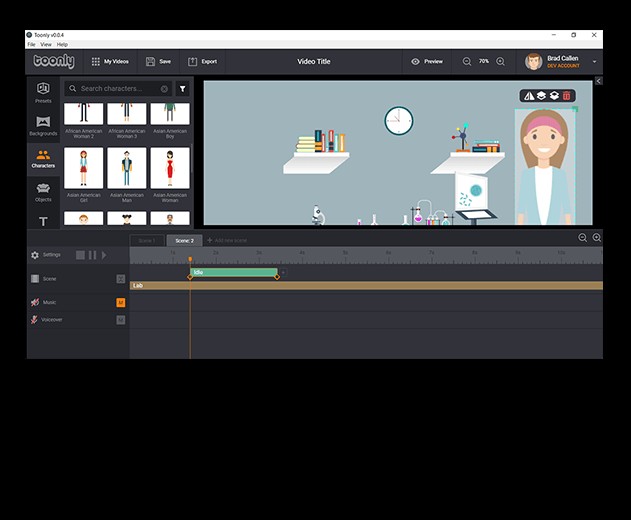Open the Brad Callen account dropdown
Image resolution: width=631 pixels, height=520 pixels.
594,62
